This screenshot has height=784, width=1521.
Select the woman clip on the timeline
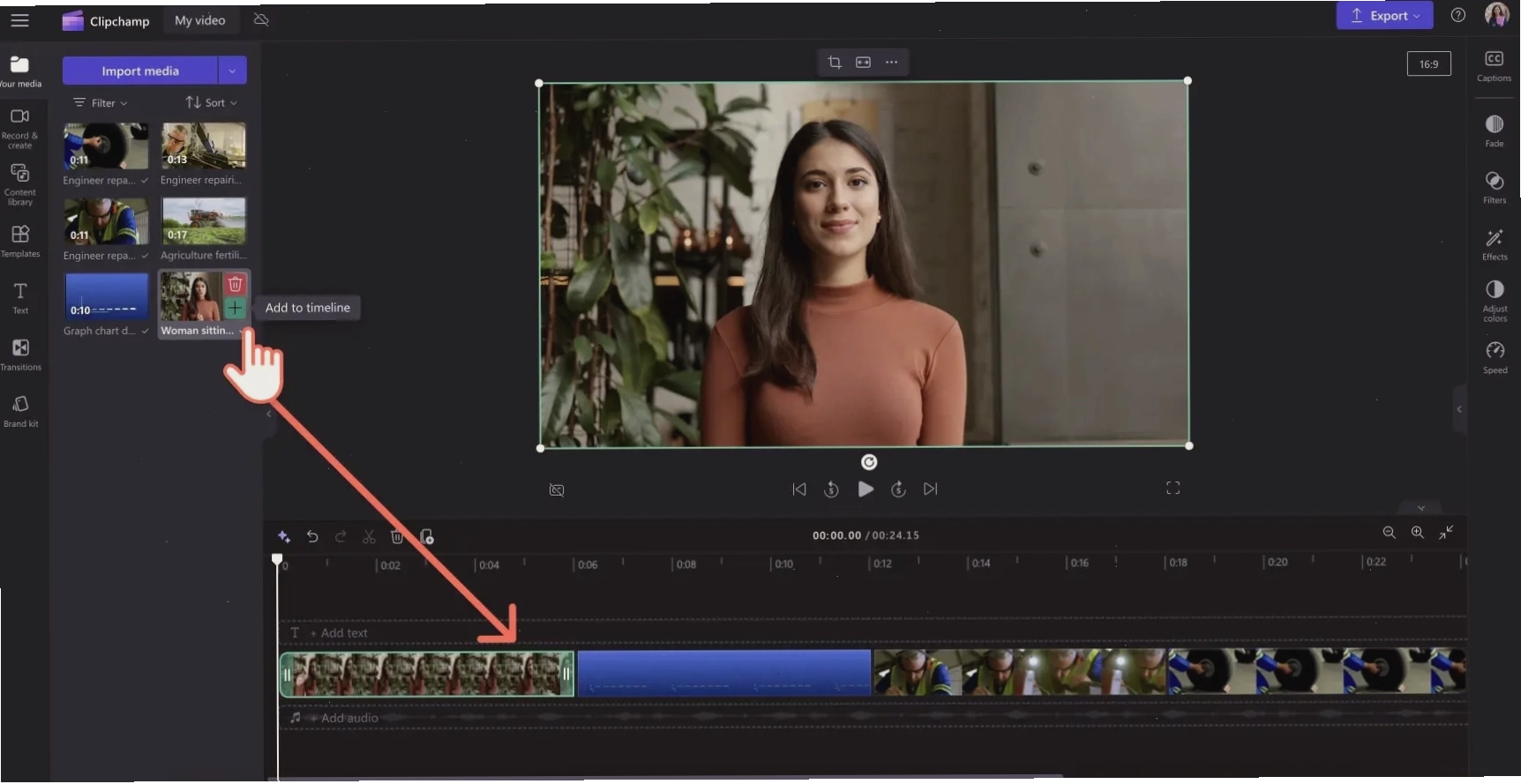(x=427, y=675)
